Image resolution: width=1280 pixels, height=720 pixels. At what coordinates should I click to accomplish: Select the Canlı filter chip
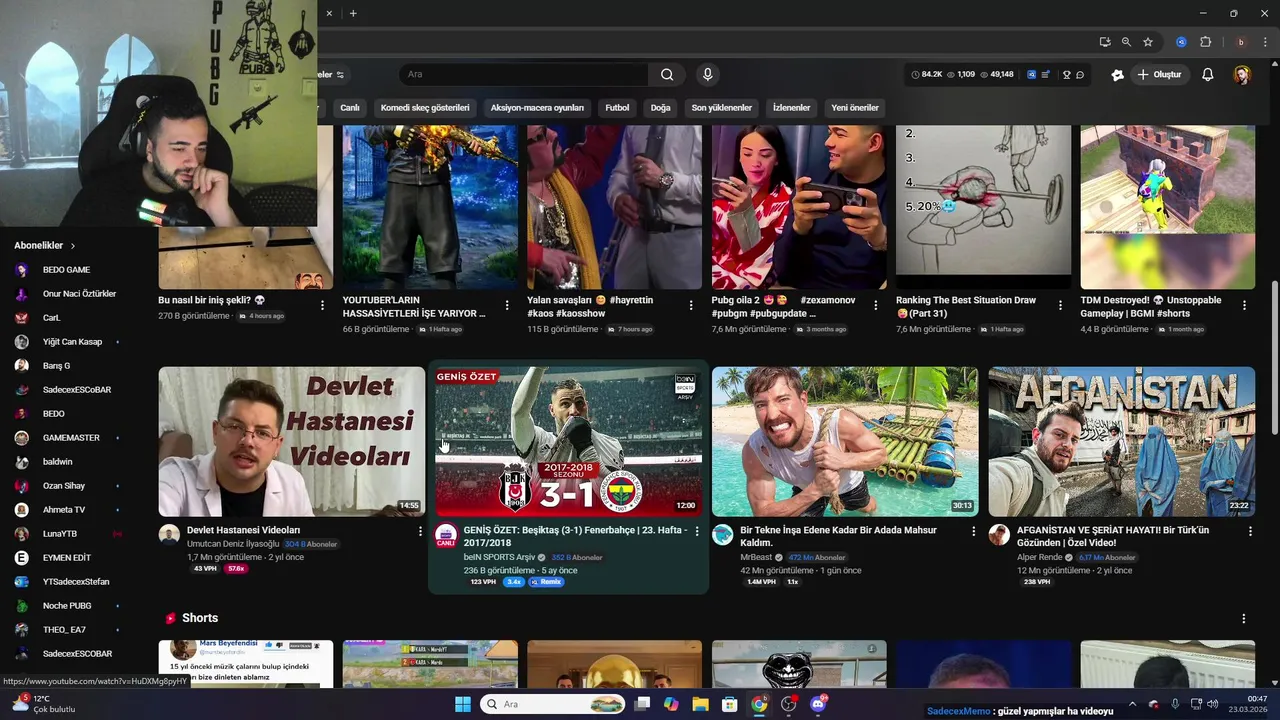click(x=350, y=108)
